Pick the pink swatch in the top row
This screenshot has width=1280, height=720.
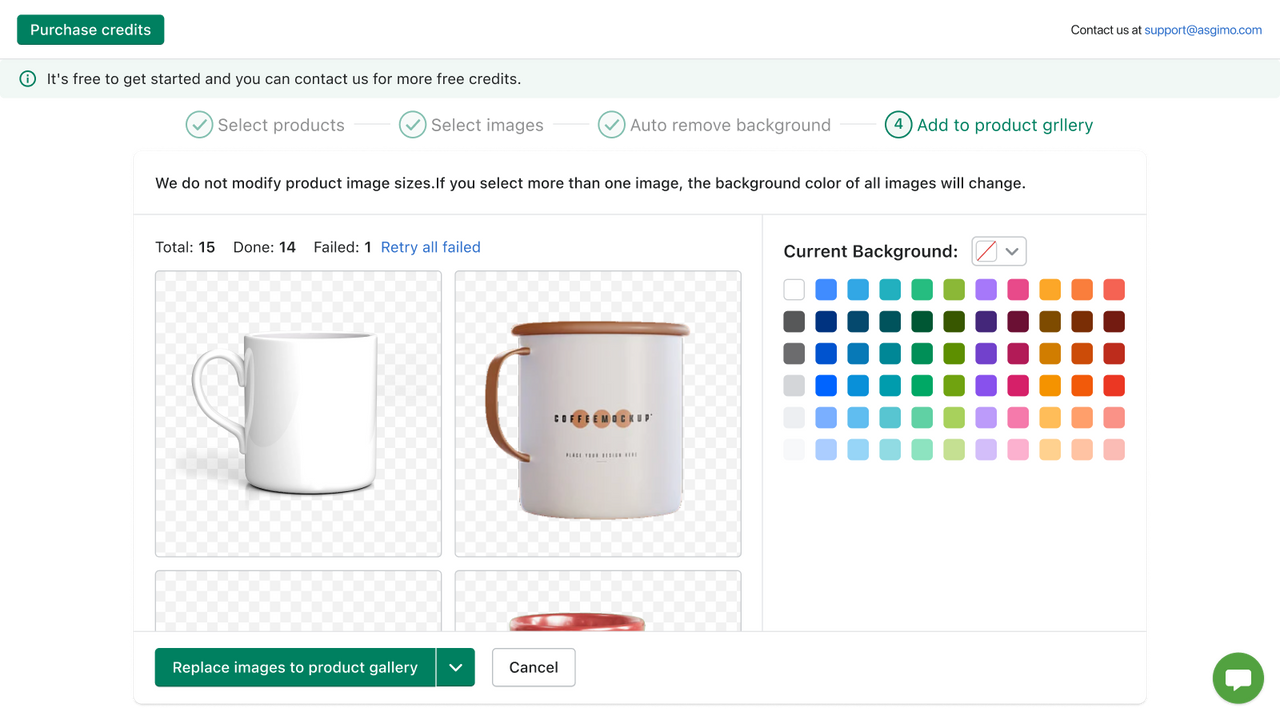coord(1018,290)
